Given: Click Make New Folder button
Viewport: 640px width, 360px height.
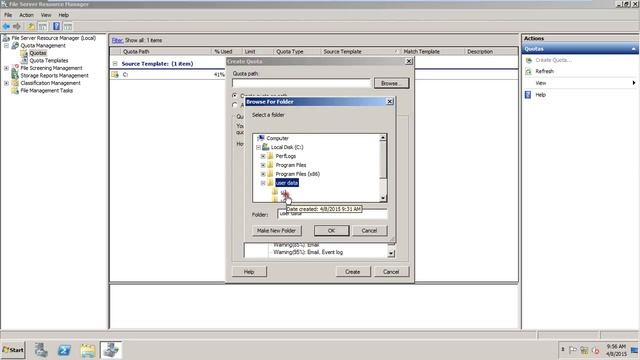Looking at the screenshot, I should pyautogui.click(x=276, y=231).
